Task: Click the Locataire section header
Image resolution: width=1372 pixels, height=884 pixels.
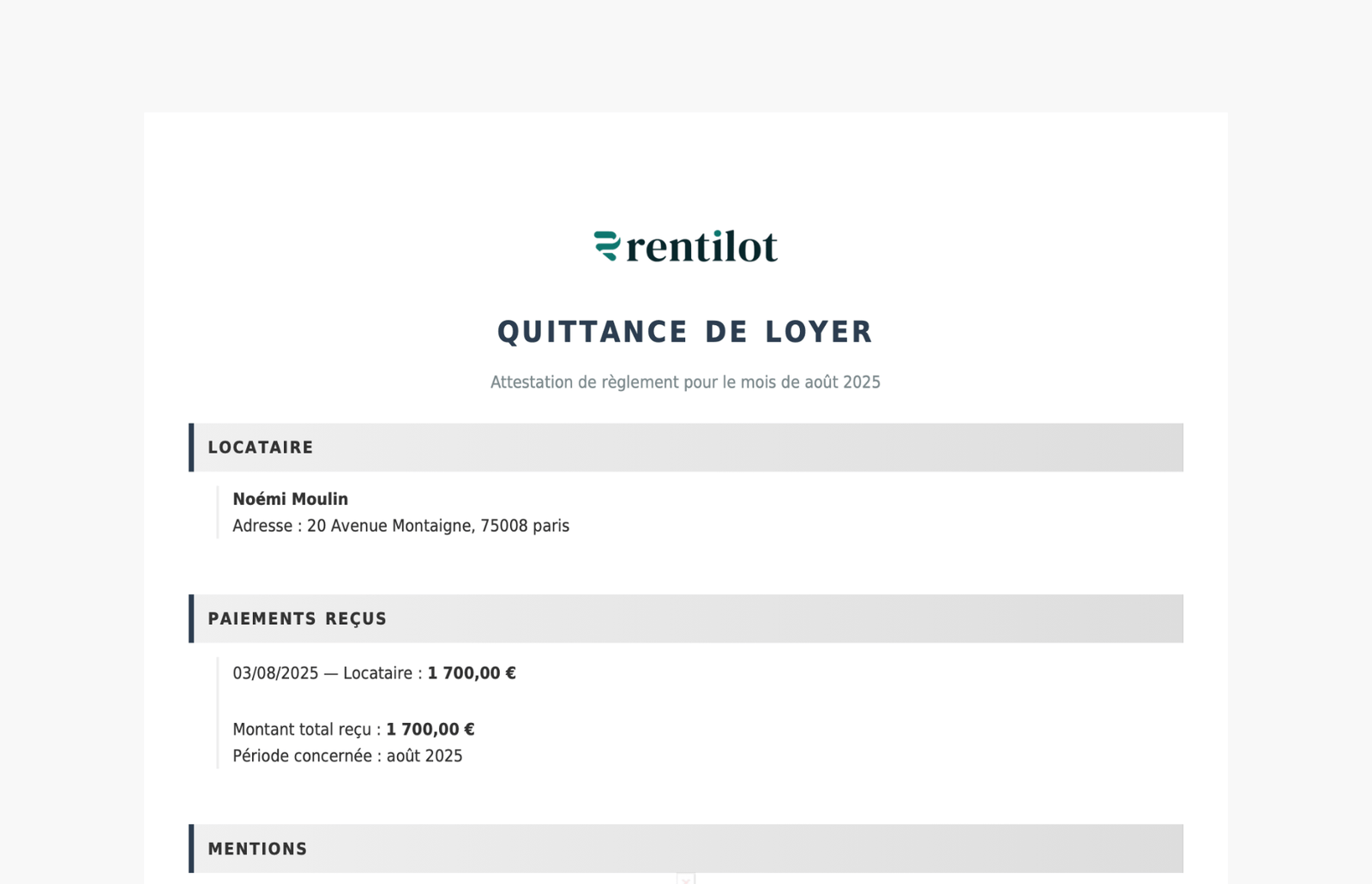Action: [x=261, y=448]
